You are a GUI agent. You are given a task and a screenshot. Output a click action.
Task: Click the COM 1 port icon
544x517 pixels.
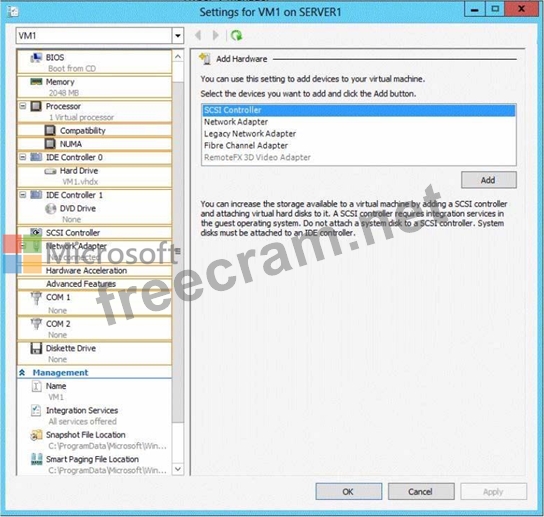tap(36, 298)
